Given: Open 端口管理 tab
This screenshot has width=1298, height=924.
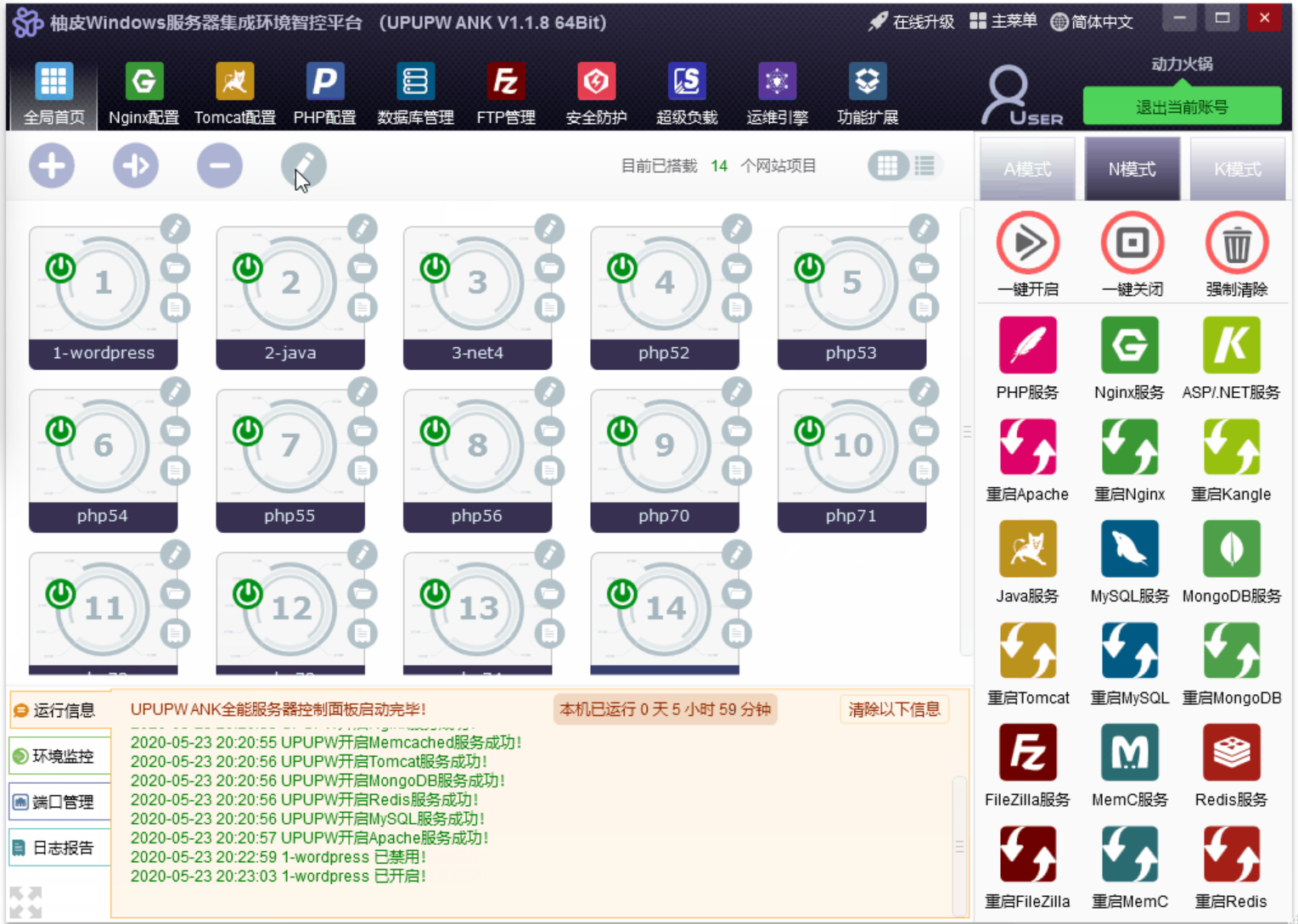Looking at the screenshot, I should point(60,802).
